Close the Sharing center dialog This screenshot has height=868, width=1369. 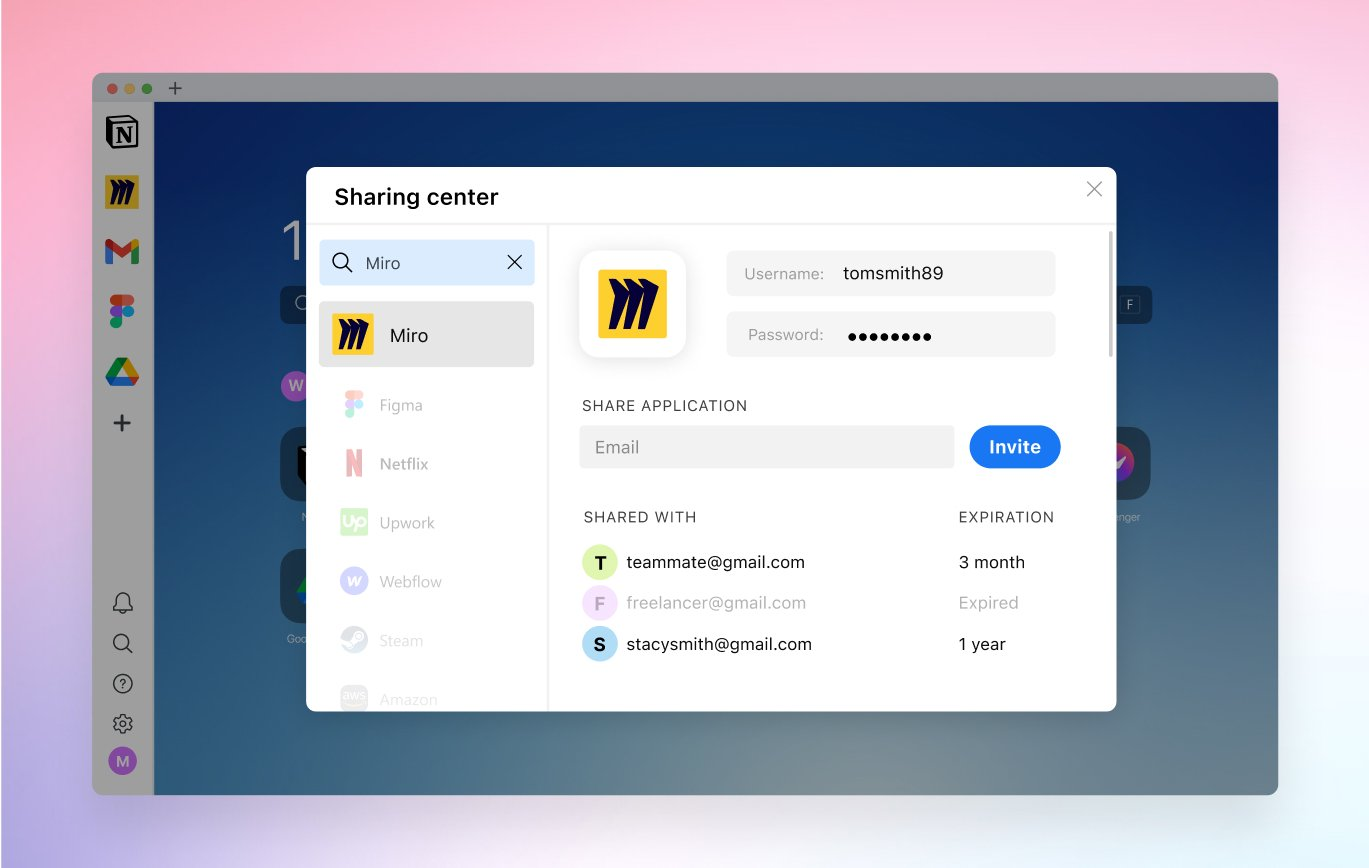[x=1094, y=189]
